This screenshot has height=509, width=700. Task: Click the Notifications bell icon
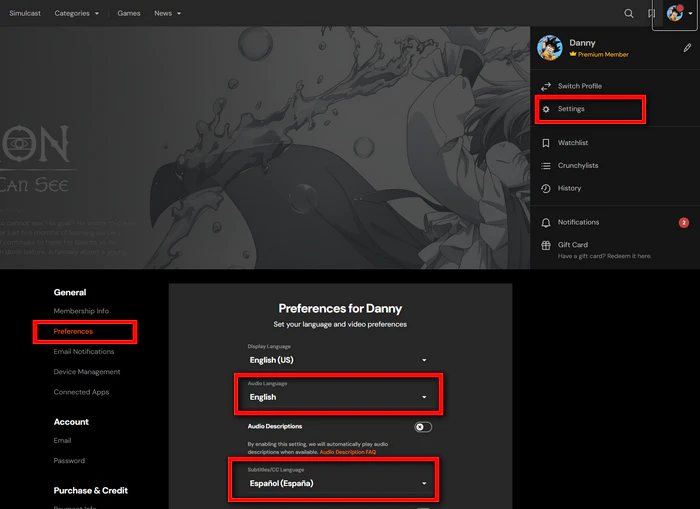[x=546, y=222]
